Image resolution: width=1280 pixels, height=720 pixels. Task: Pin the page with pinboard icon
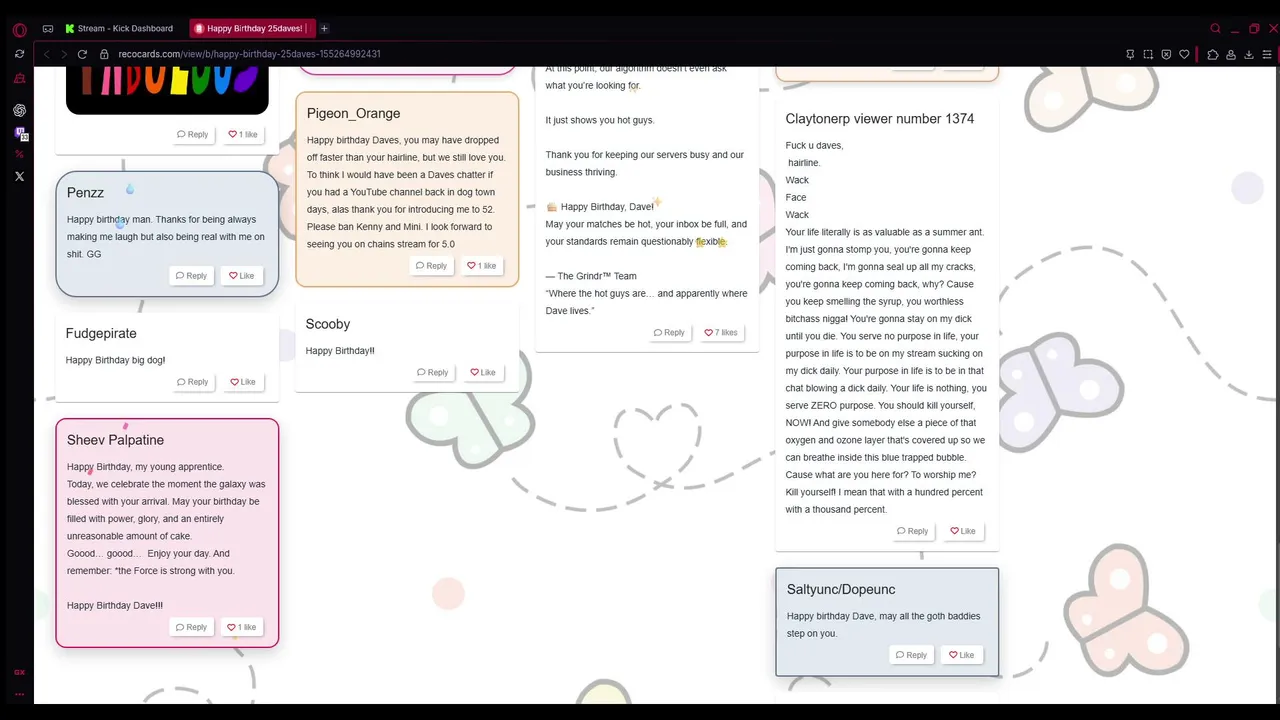point(1130,54)
